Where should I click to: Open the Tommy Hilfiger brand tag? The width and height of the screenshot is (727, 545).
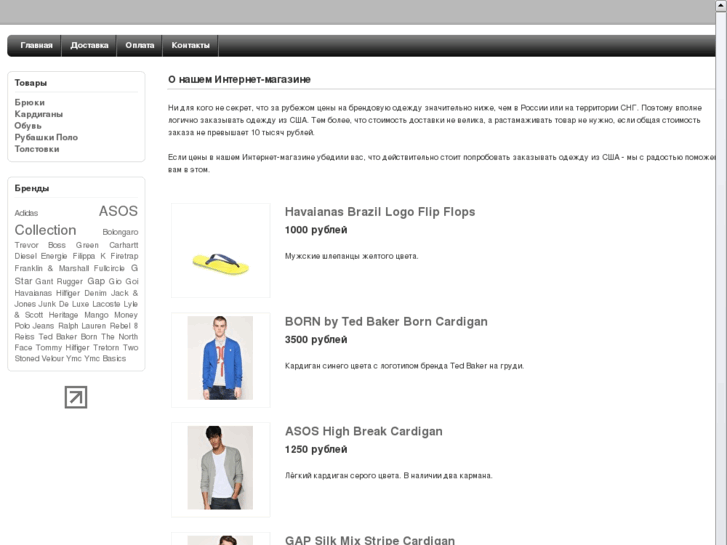click(62, 348)
